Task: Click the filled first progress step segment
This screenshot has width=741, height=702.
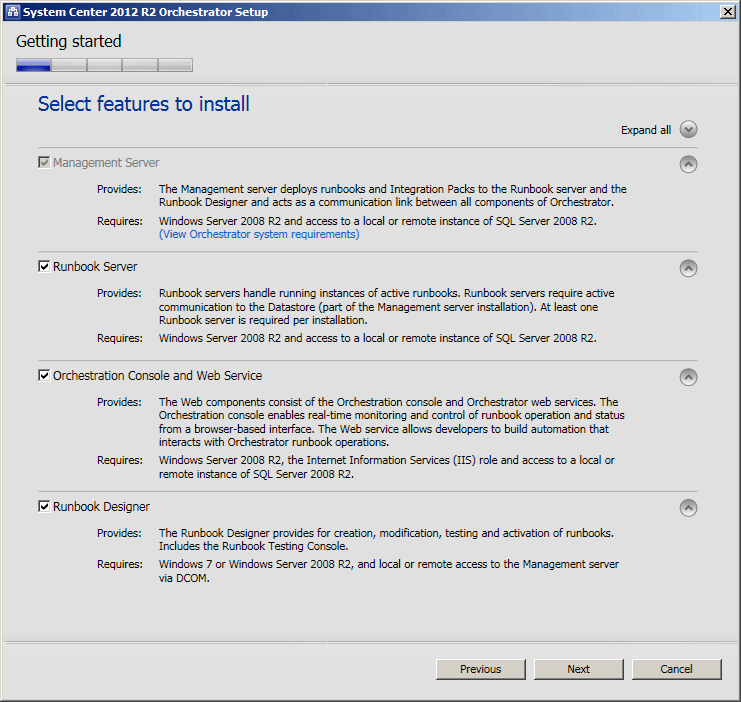Action: (33, 65)
